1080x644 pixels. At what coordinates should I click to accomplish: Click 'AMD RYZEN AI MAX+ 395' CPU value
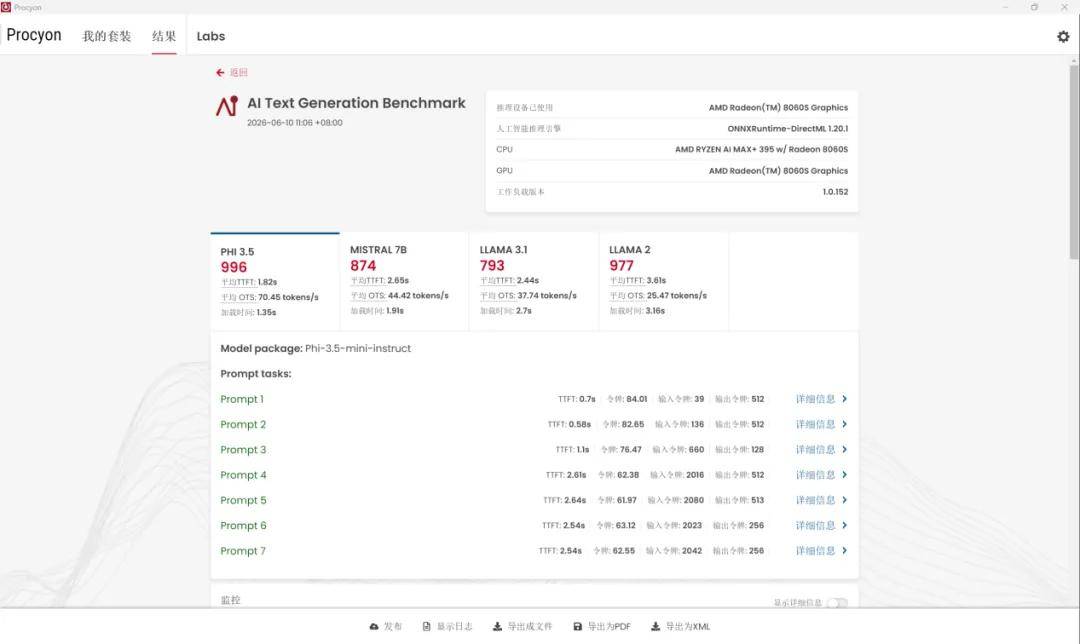pos(762,149)
